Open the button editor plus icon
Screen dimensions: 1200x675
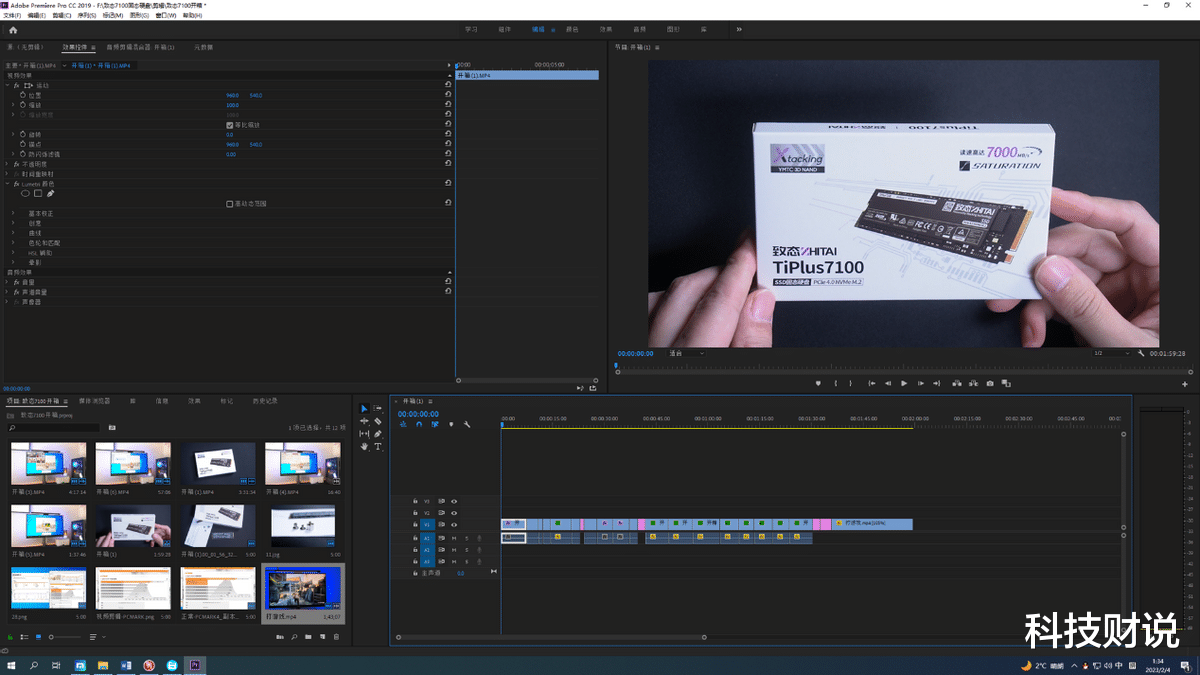click(x=1185, y=384)
